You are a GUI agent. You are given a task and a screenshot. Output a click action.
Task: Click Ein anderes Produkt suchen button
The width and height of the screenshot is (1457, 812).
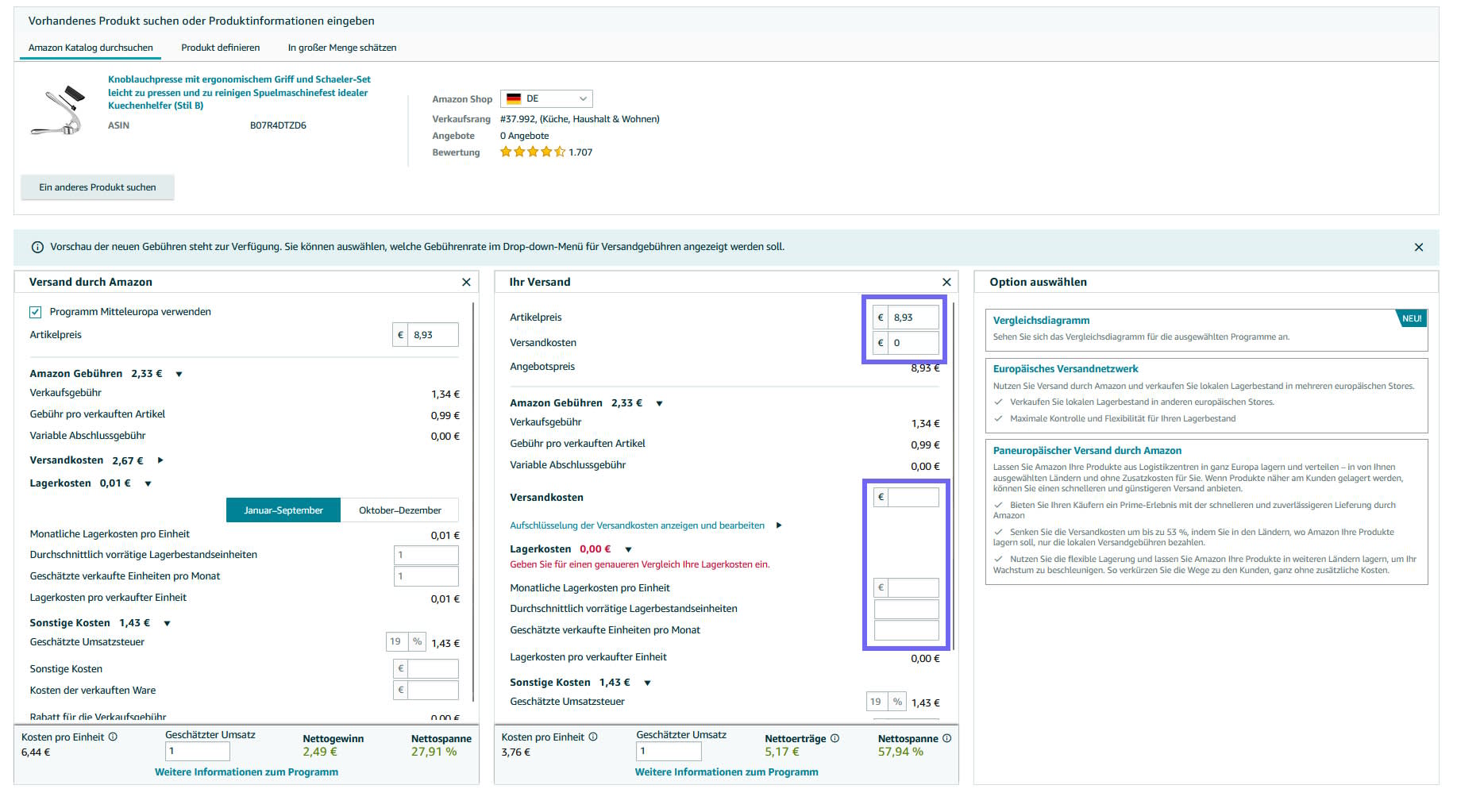click(x=98, y=187)
